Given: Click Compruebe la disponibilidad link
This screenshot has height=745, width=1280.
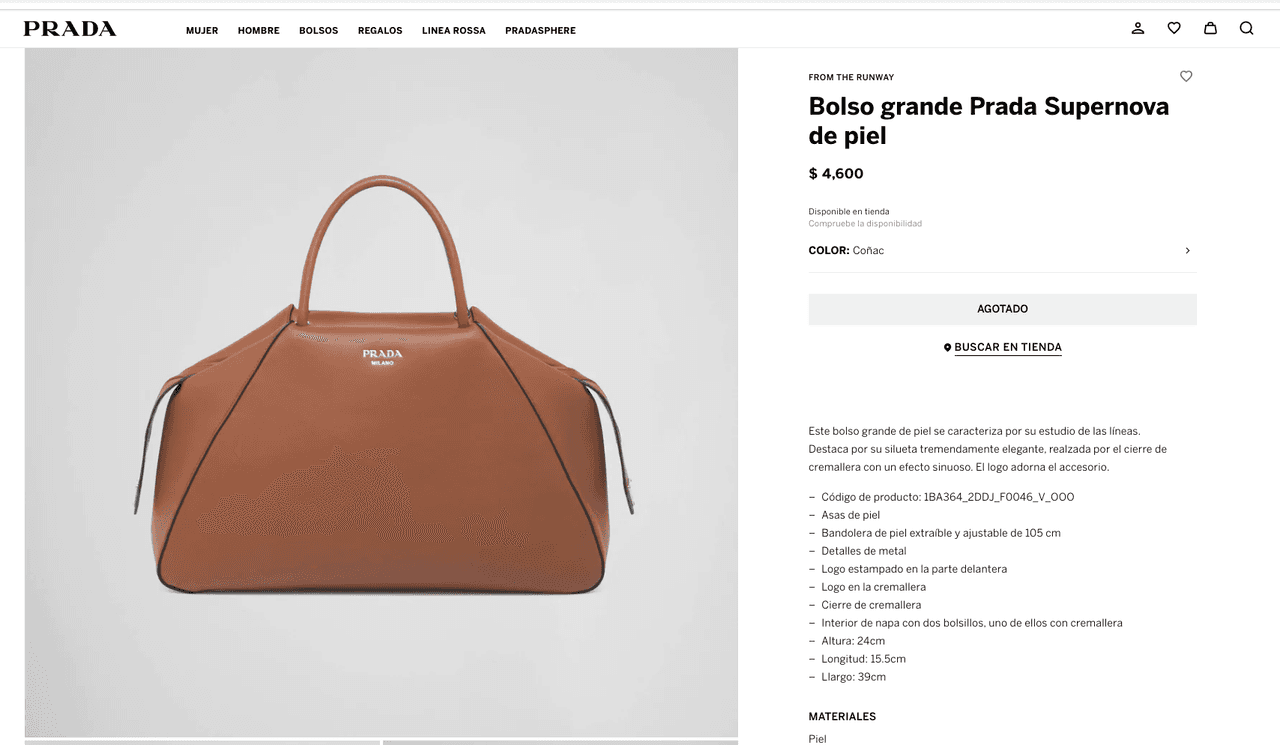Looking at the screenshot, I should click(865, 224).
